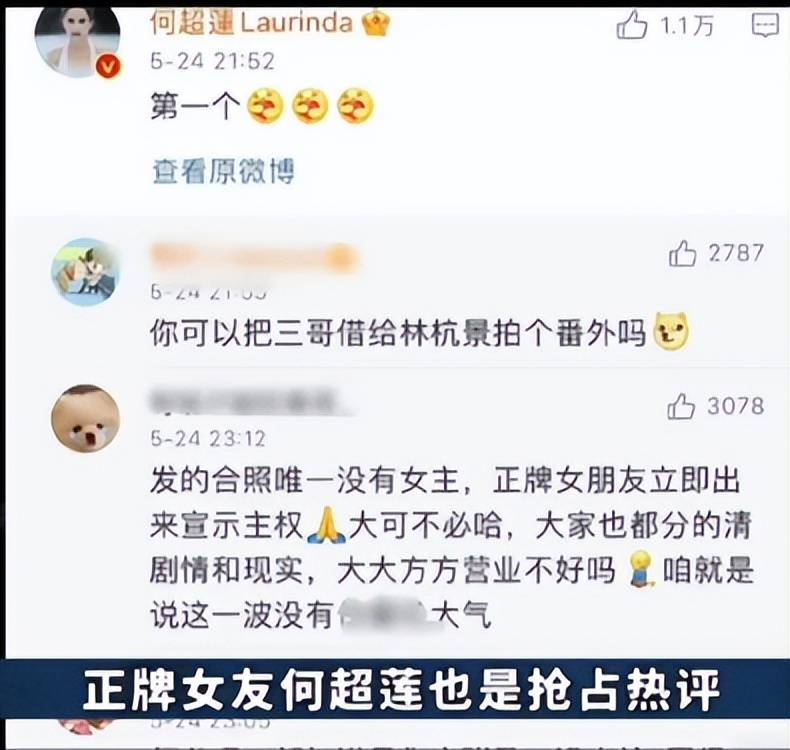Select the comment starting 发的合照唯一没有女主
790x750 pixels.
coord(451,548)
